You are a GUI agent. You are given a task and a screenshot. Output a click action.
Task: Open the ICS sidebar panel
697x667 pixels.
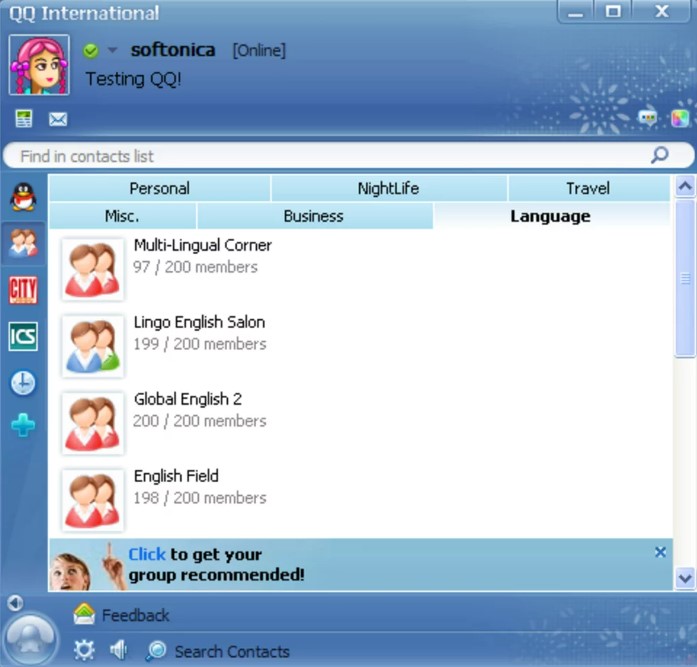pos(22,336)
